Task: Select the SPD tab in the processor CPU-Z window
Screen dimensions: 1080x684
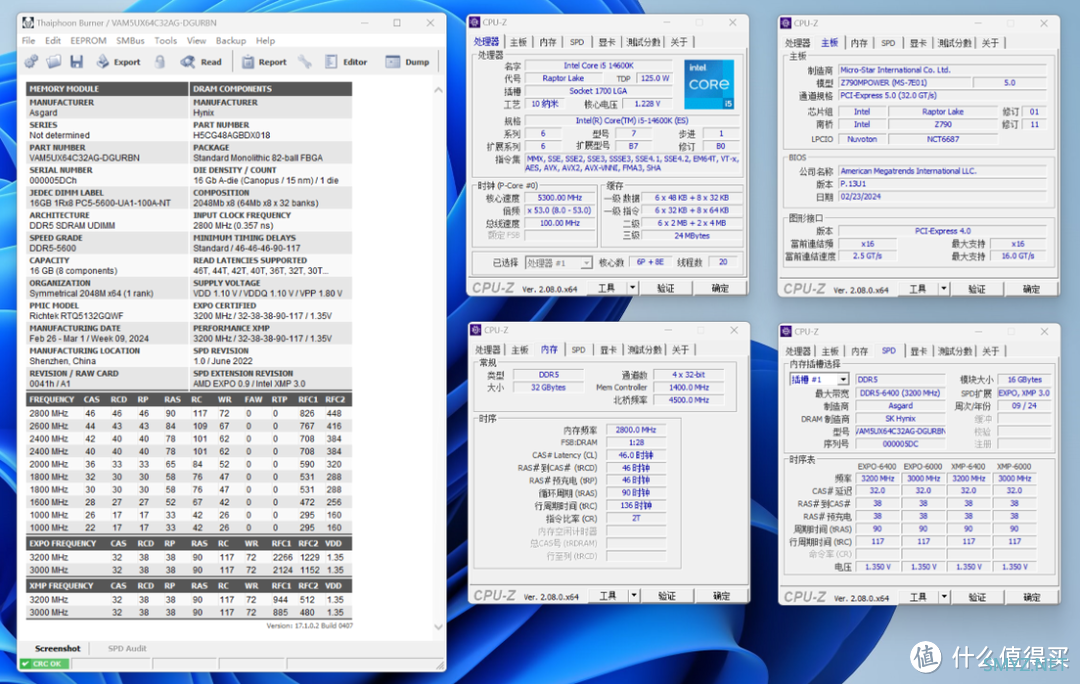Action: click(x=577, y=42)
